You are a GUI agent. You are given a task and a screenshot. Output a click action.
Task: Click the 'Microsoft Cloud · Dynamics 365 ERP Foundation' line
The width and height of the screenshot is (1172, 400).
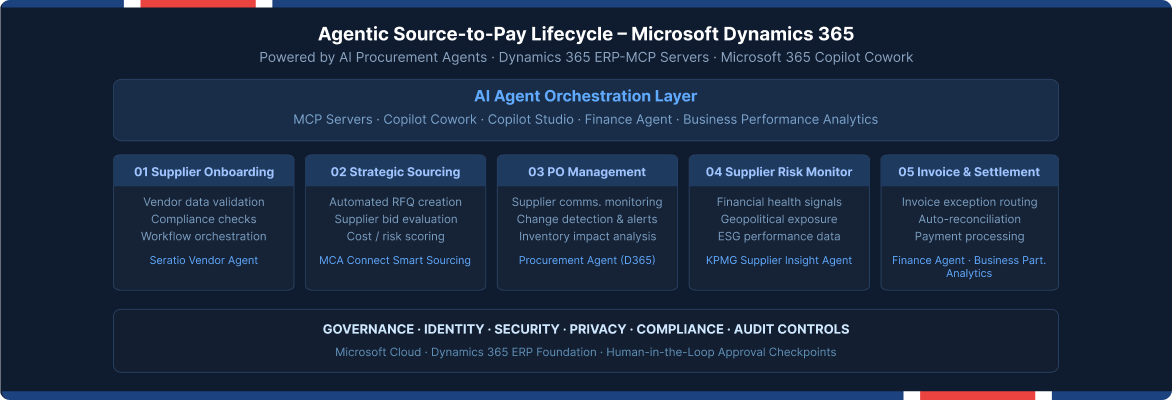coord(586,352)
